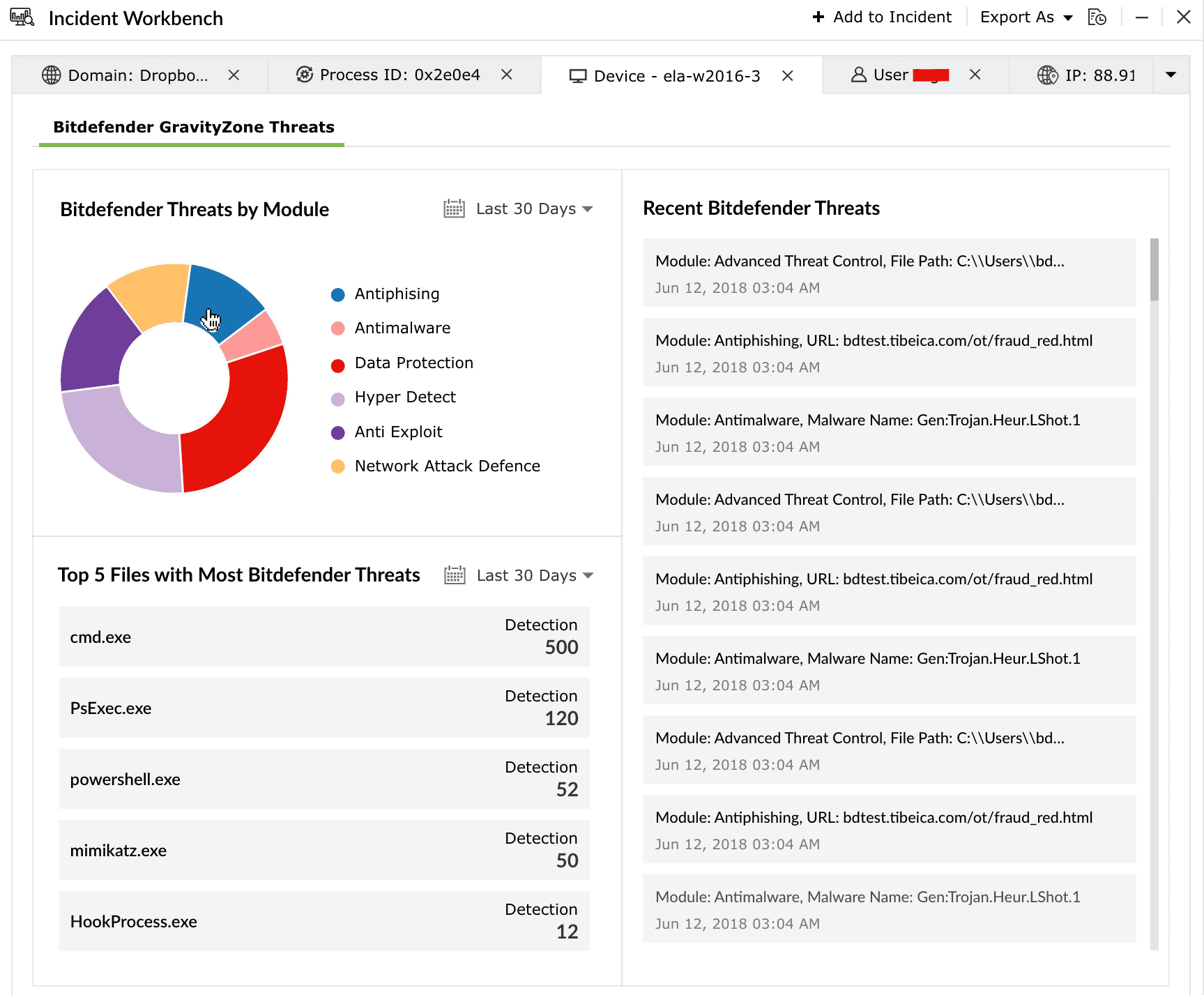1204x995 pixels.
Task: Click the Incident Workbench logo icon
Action: point(22,17)
